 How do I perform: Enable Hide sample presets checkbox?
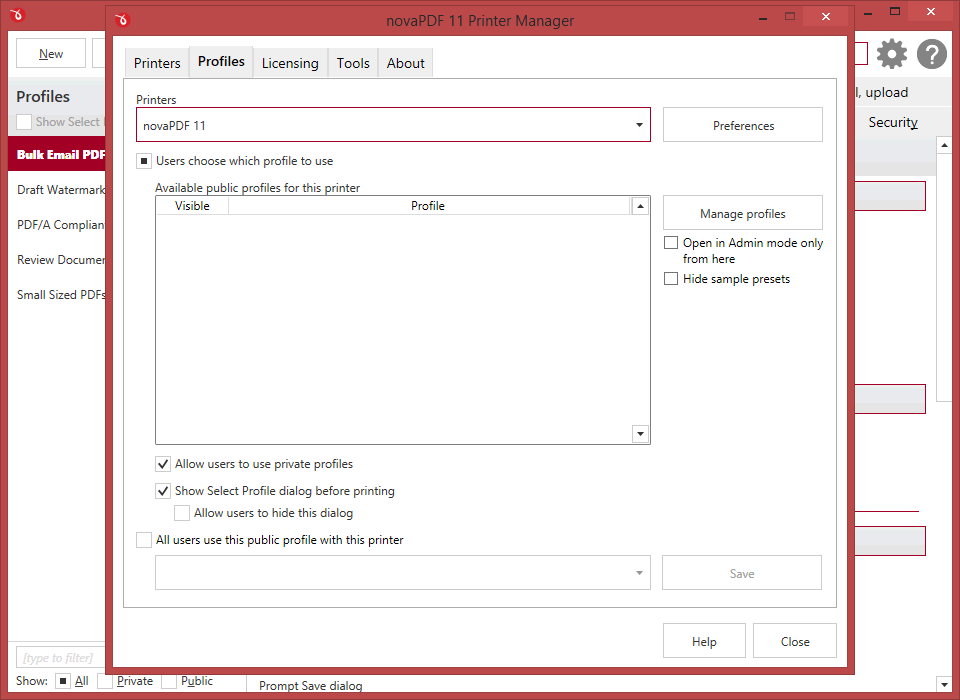pyautogui.click(x=671, y=279)
